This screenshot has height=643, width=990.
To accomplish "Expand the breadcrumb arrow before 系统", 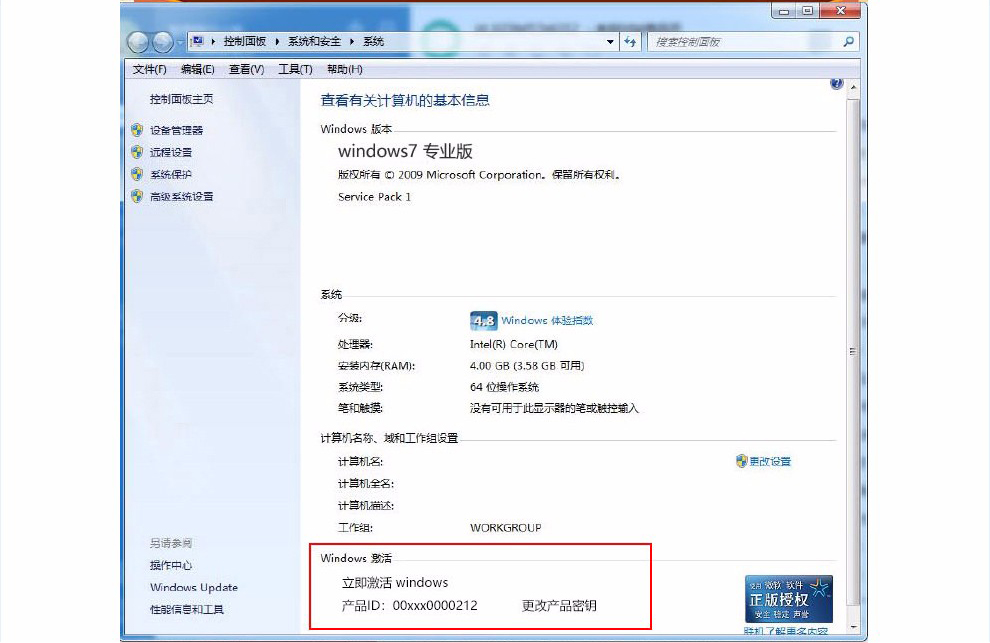I will tap(352, 42).
